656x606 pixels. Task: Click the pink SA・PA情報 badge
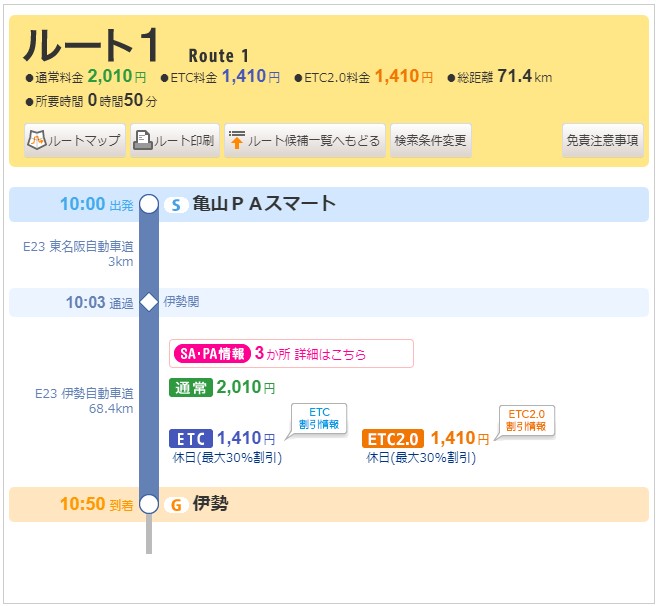click(x=211, y=354)
